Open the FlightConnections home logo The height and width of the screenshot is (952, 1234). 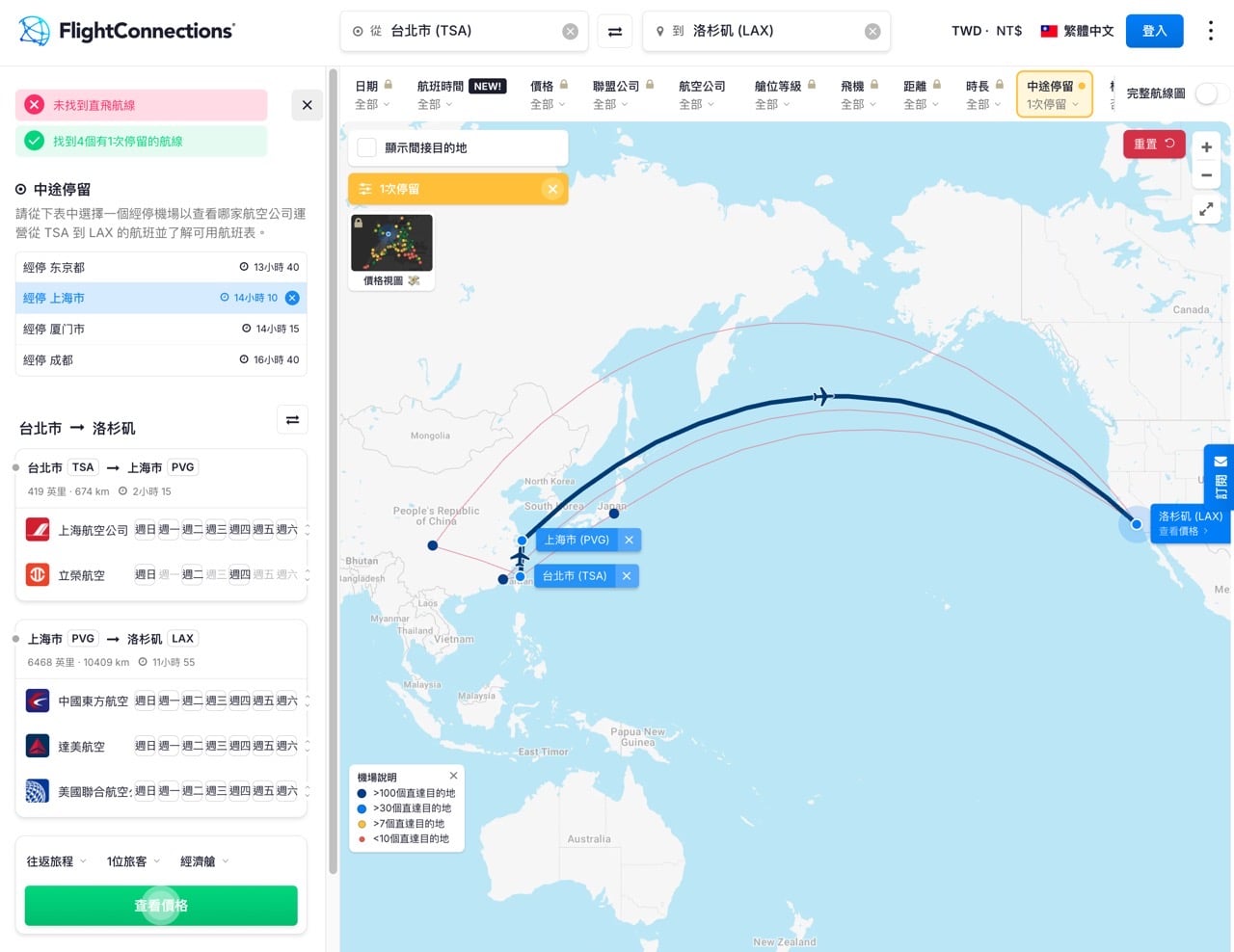coord(126,31)
